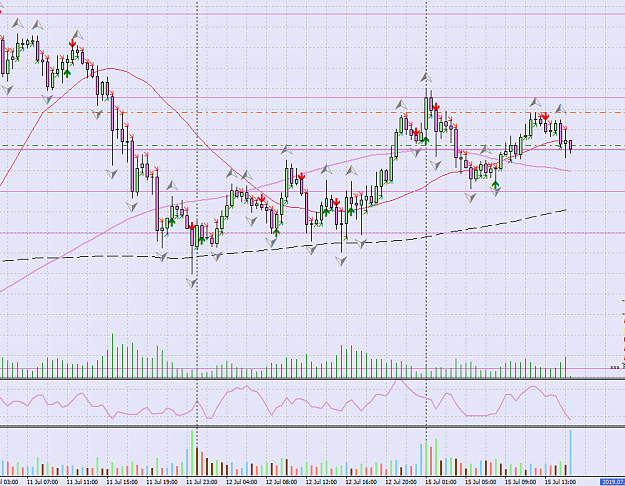Select red sell arrow above 11 Jul 11:00 candle

pos(73,43)
